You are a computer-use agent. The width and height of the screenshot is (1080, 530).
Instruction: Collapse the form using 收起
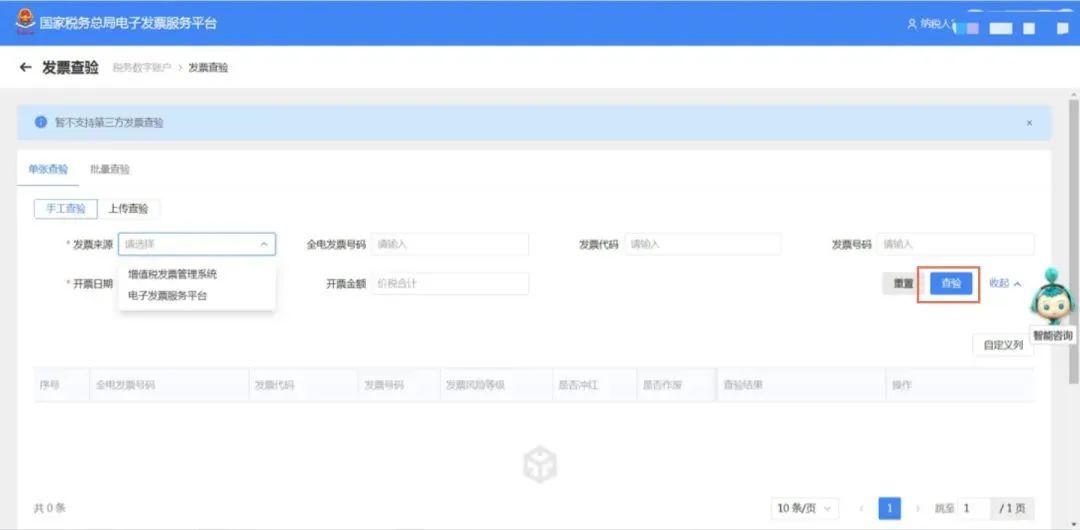(1005, 284)
